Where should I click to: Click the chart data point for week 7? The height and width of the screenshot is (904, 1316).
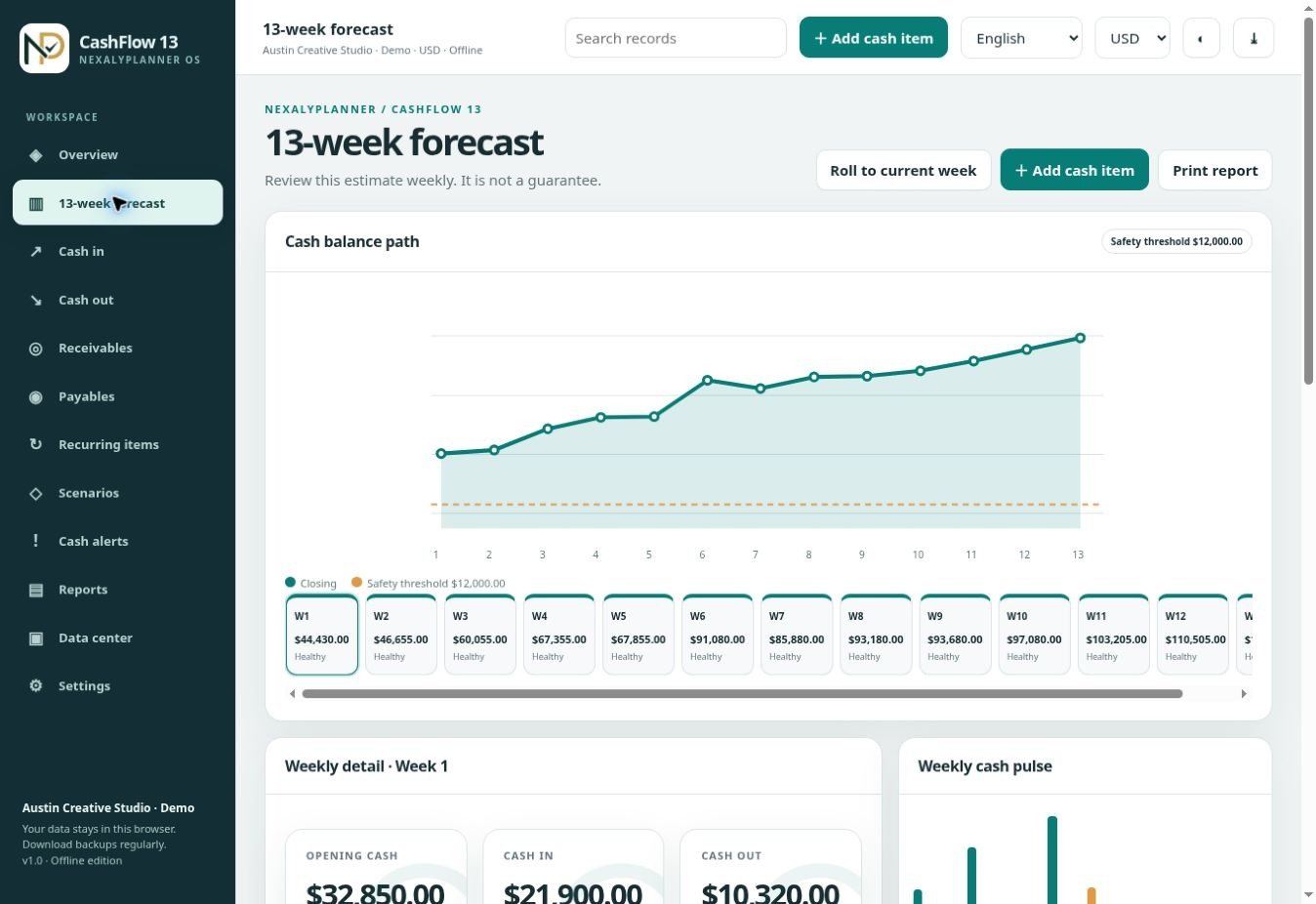coord(761,389)
